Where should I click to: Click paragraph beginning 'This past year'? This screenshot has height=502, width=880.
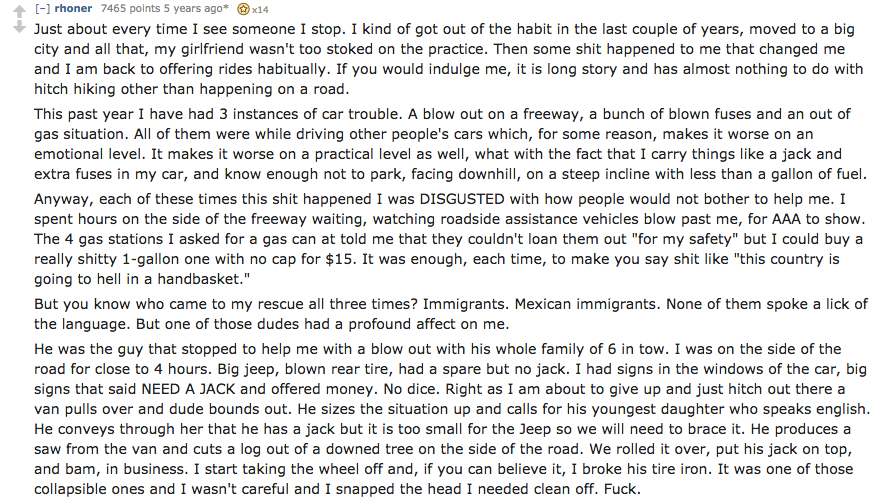450,144
